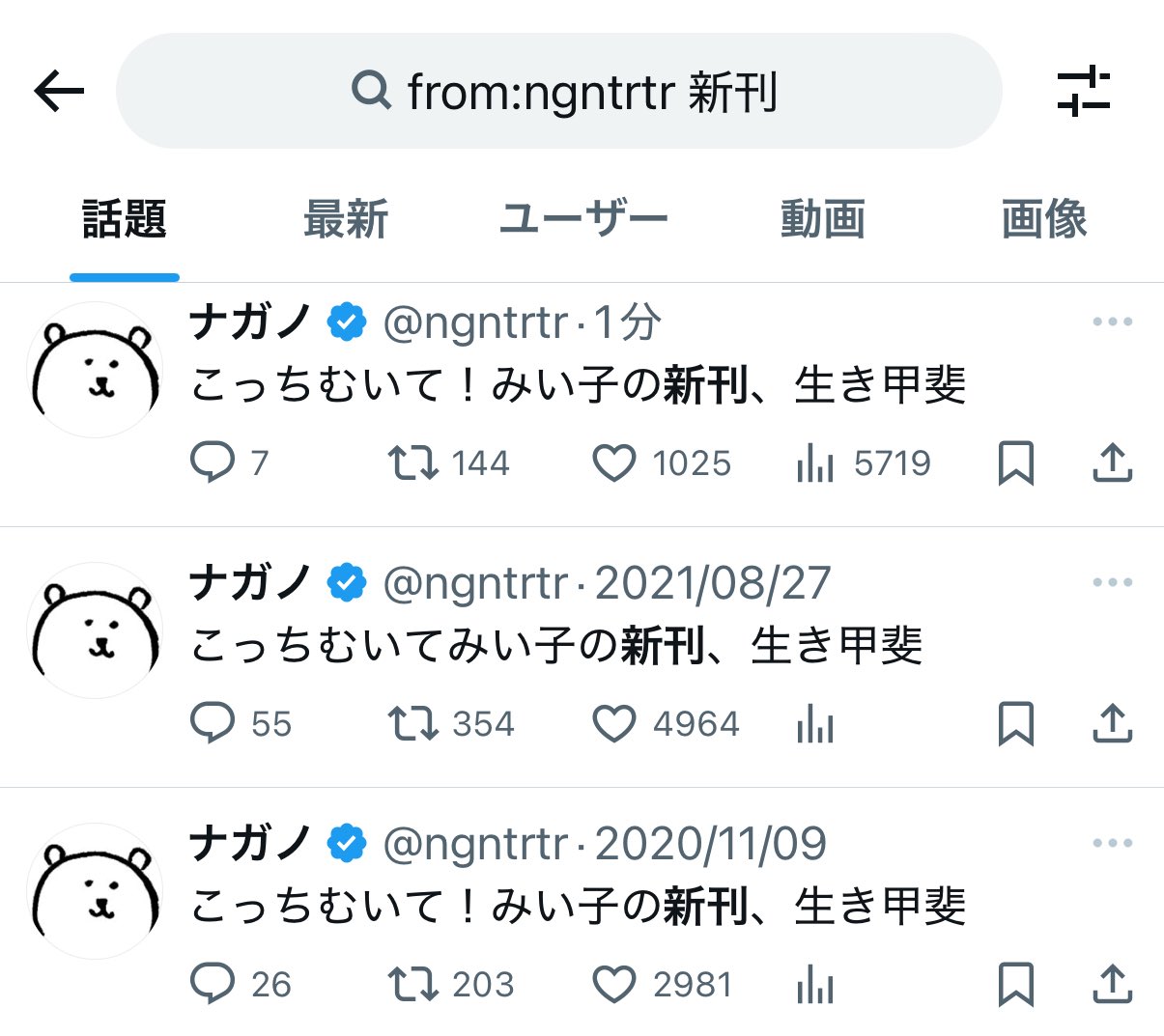The image size is (1164, 1036).
Task: Like the tweet with 4964 likes
Action: tap(613, 724)
